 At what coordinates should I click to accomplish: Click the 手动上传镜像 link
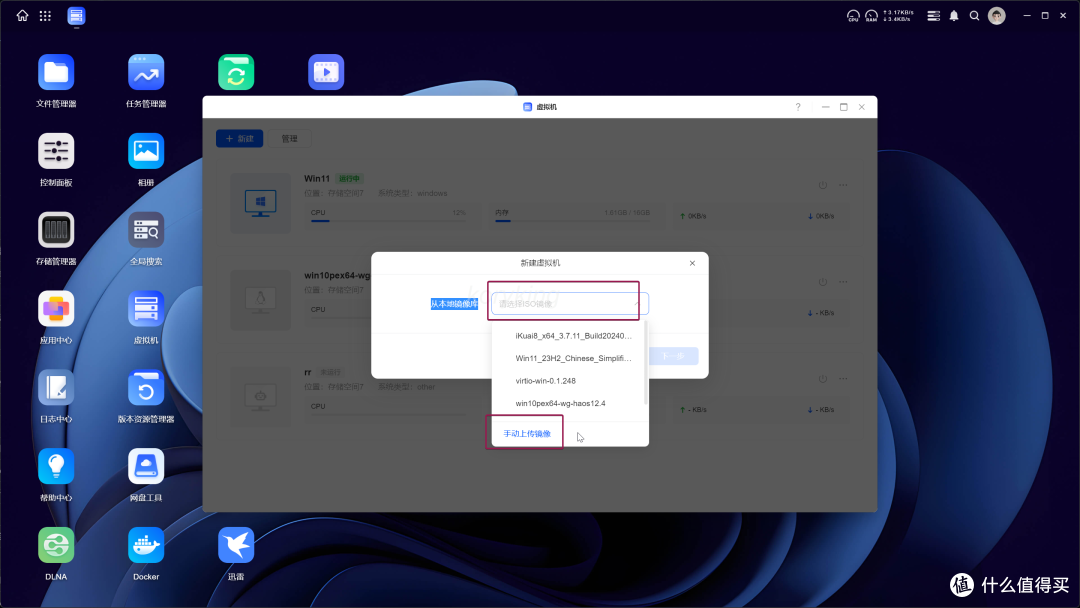(x=527, y=434)
